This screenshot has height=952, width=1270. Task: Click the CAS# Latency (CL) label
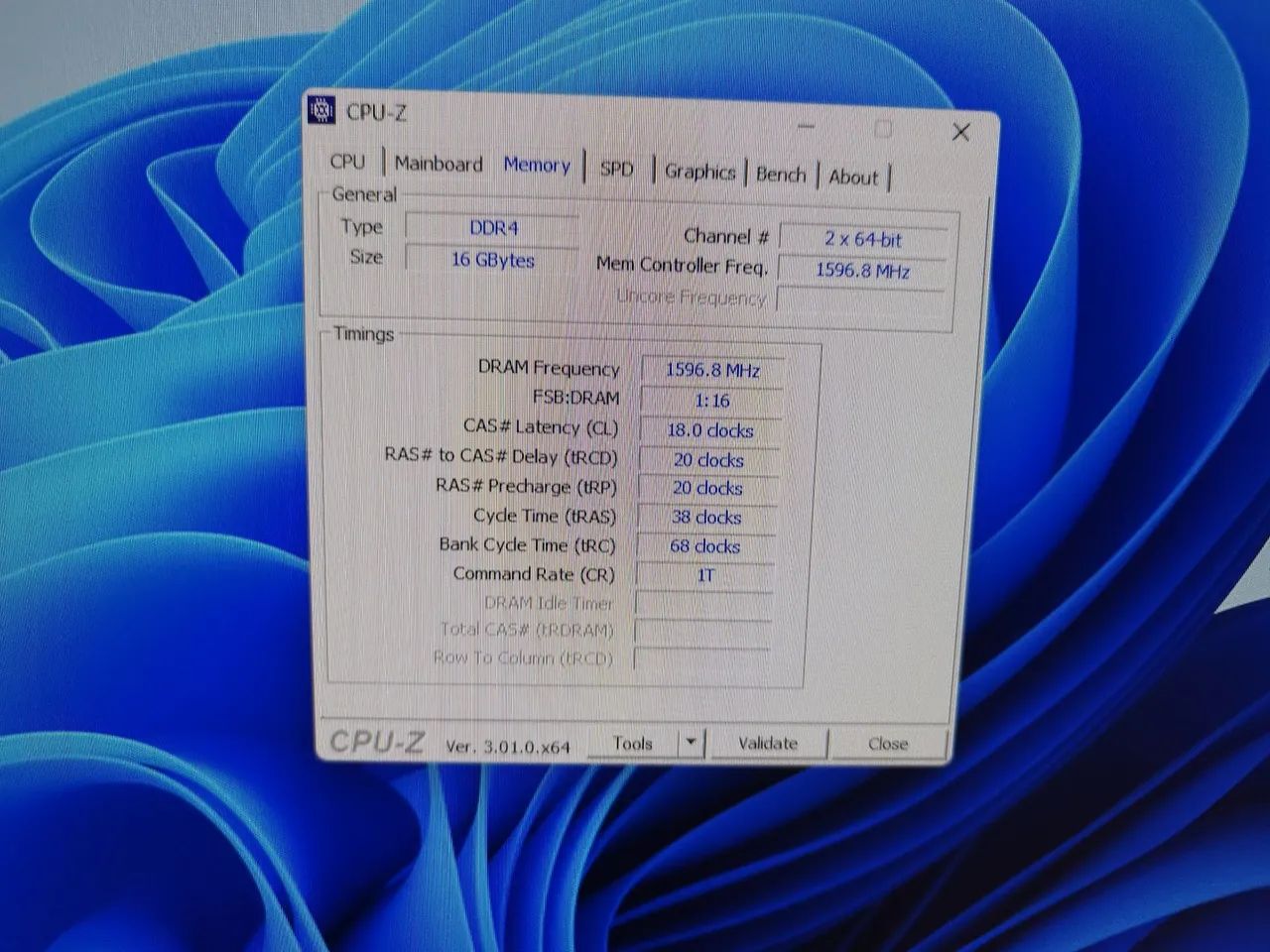click(541, 427)
